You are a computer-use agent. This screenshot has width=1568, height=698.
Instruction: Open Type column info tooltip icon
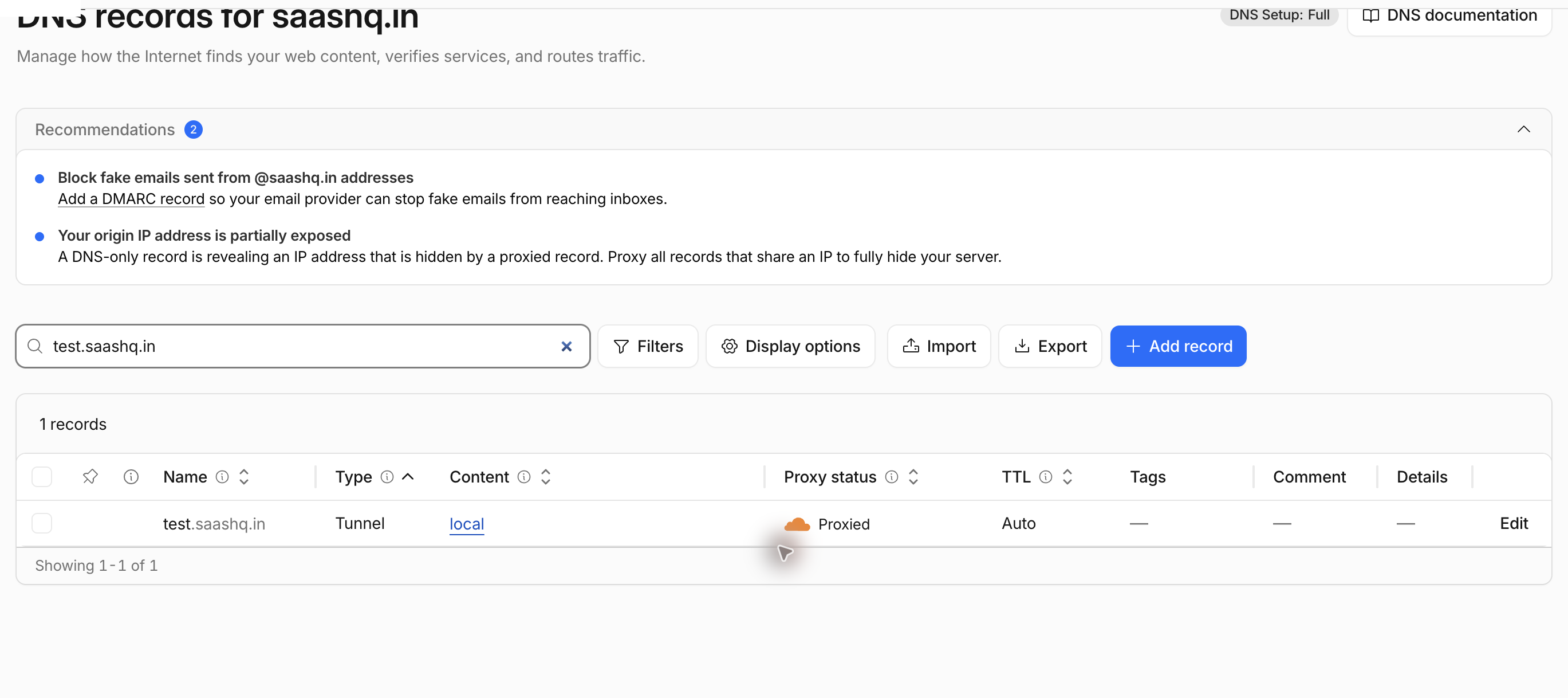pyautogui.click(x=387, y=476)
